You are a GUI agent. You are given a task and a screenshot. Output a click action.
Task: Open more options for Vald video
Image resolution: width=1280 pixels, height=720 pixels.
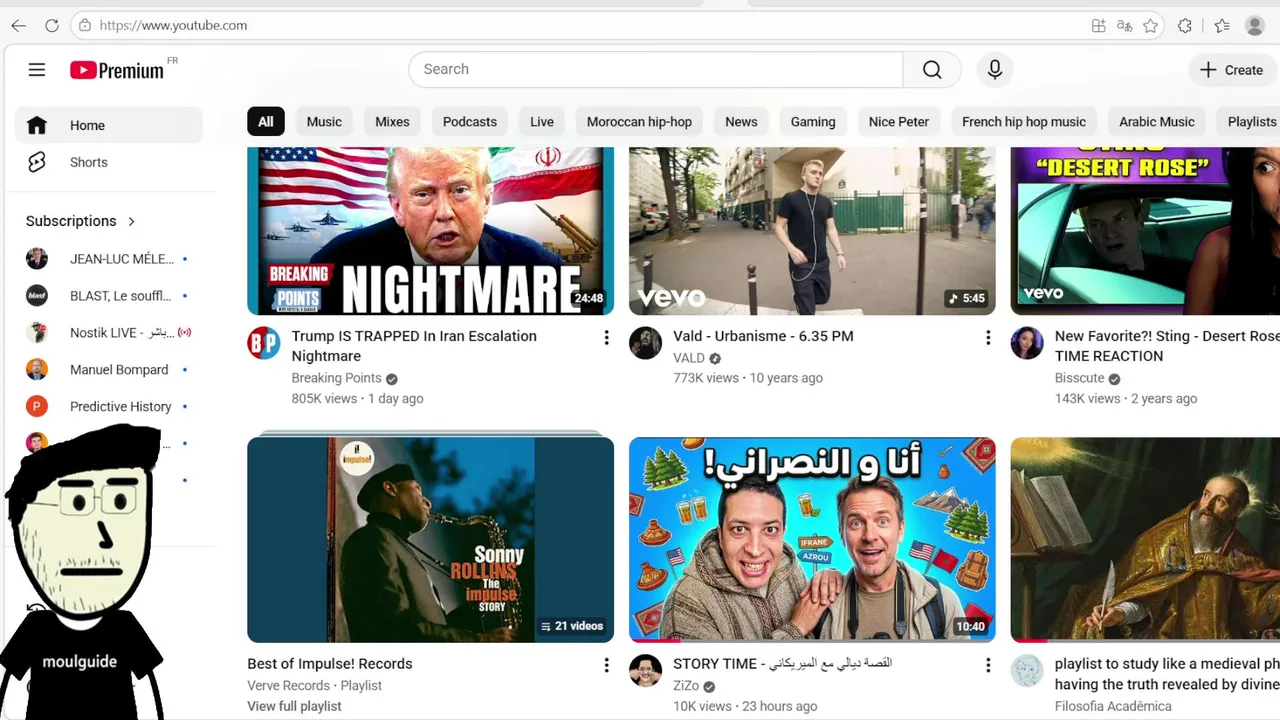[x=988, y=338]
